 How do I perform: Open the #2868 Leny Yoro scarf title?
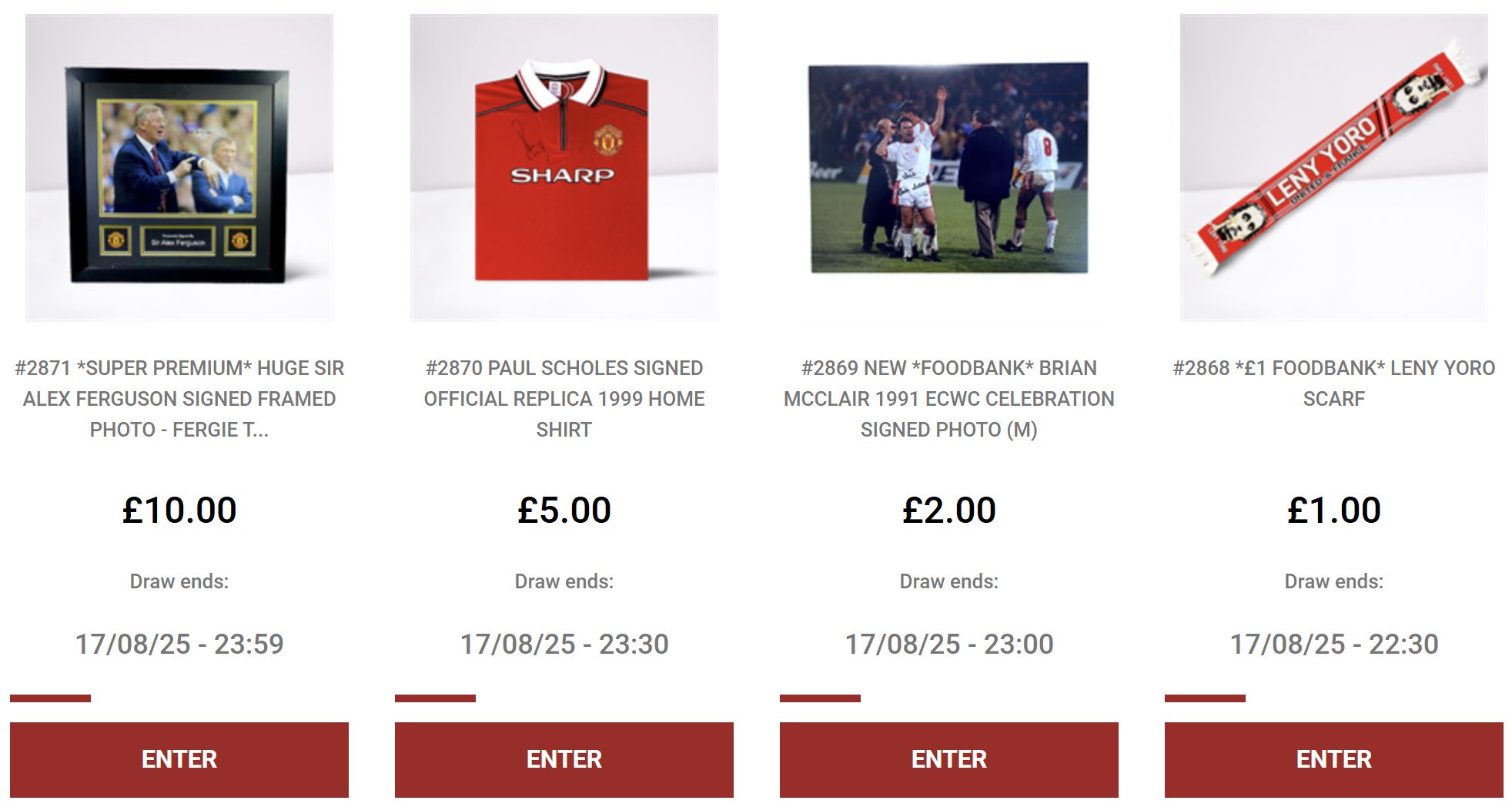[x=1334, y=383]
